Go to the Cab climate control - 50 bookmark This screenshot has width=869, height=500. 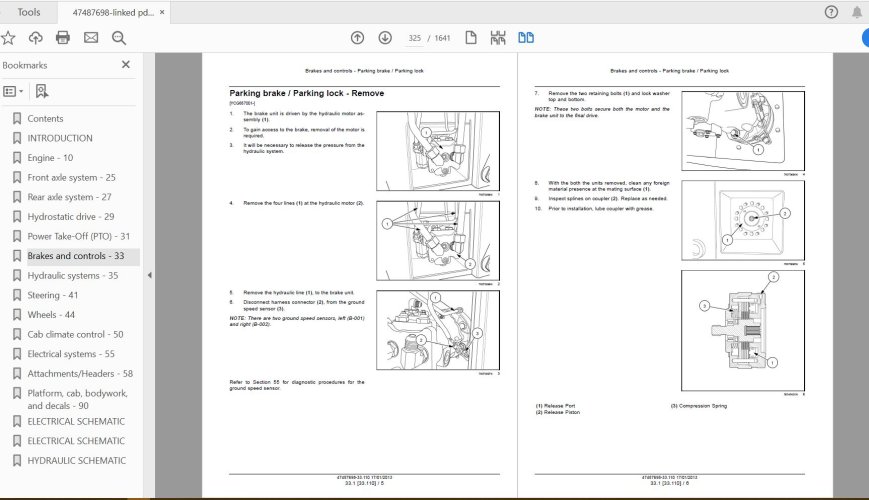(x=75, y=334)
